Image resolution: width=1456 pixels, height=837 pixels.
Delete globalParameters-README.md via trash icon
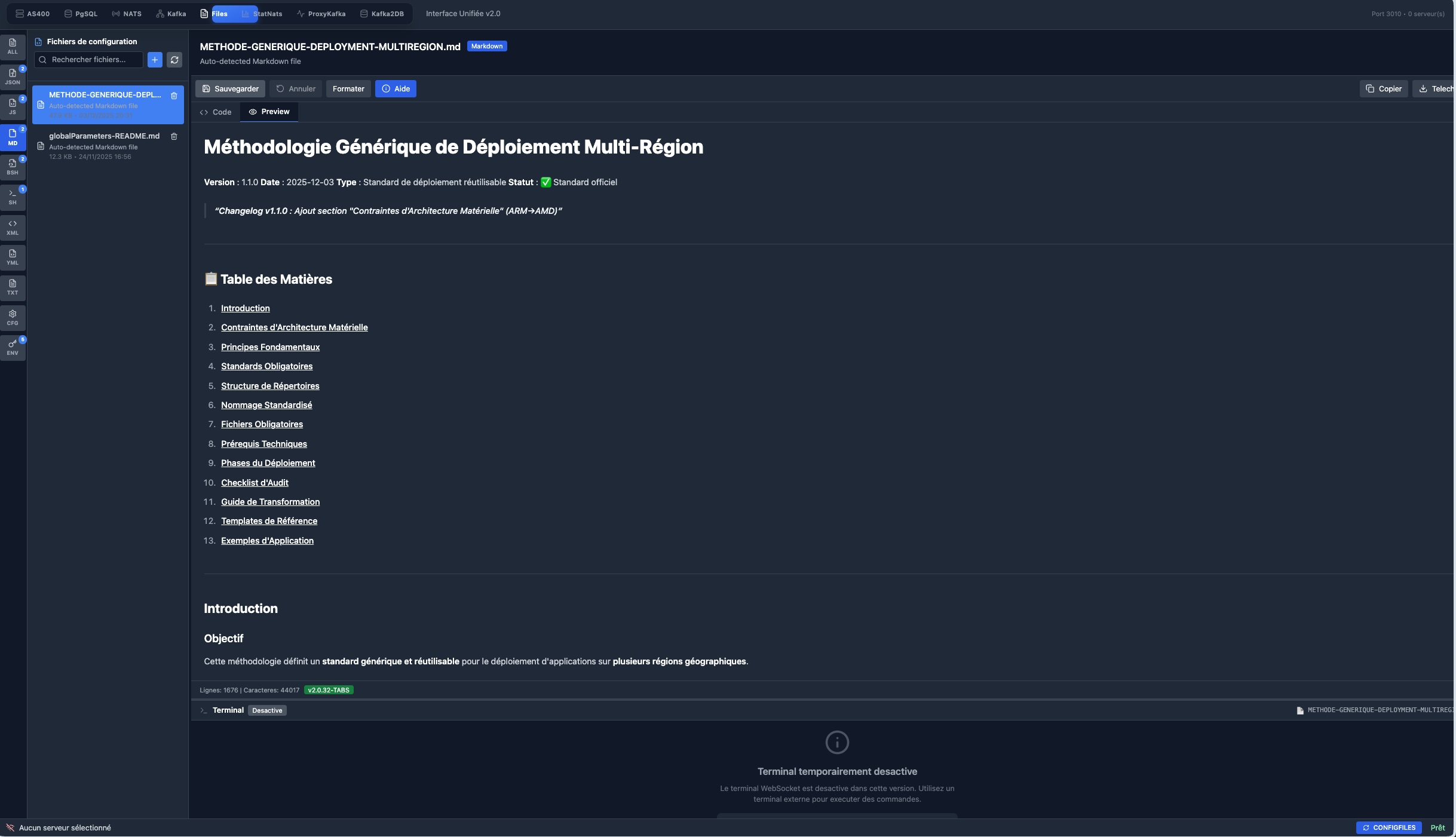(x=174, y=136)
